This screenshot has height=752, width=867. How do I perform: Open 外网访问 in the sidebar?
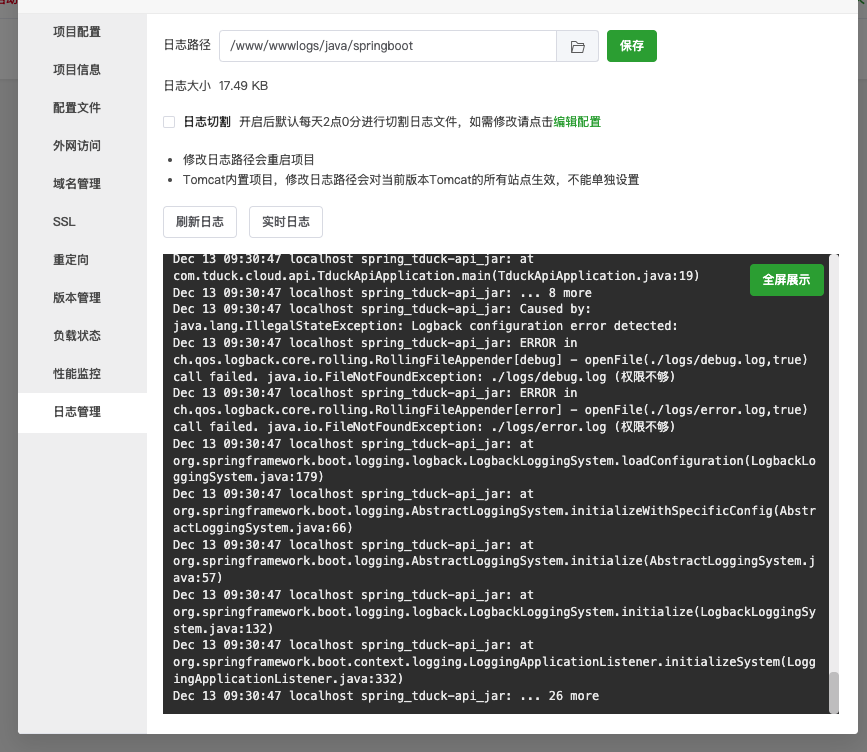(x=77, y=146)
